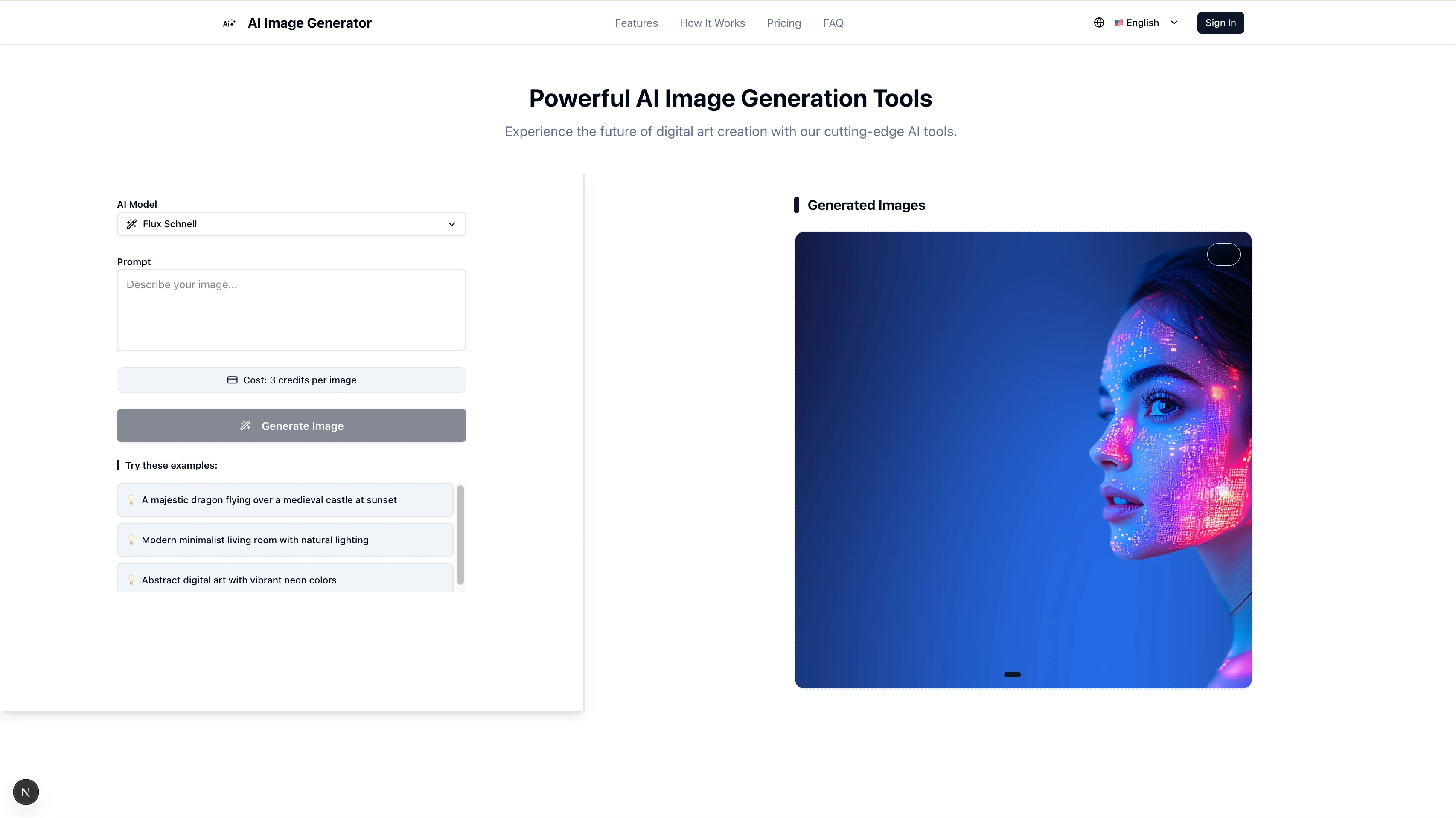Image resolution: width=1456 pixels, height=818 pixels.
Task: Click the Generate Image button
Action: pyautogui.click(x=291, y=425)
